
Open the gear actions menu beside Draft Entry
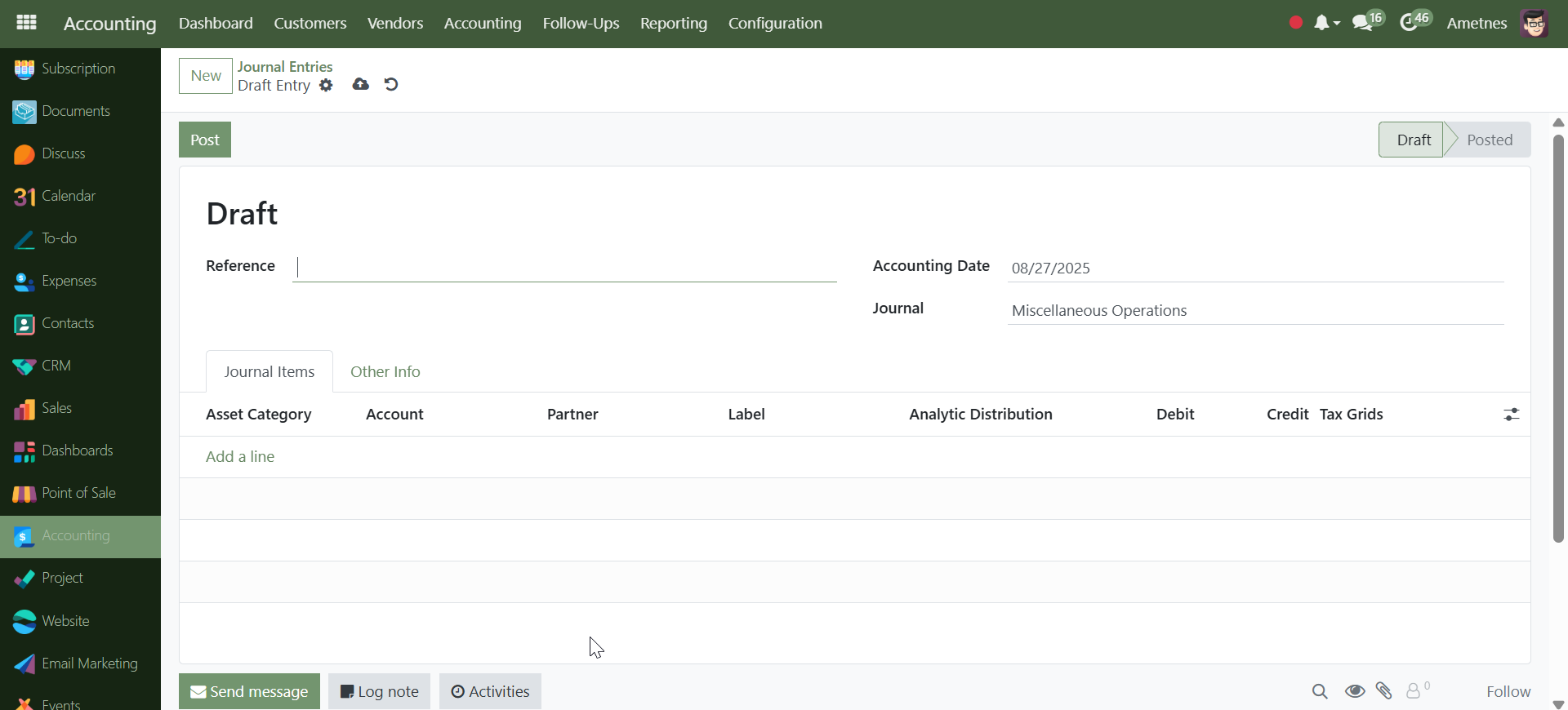pyautogui.click(x=326, y=86)
